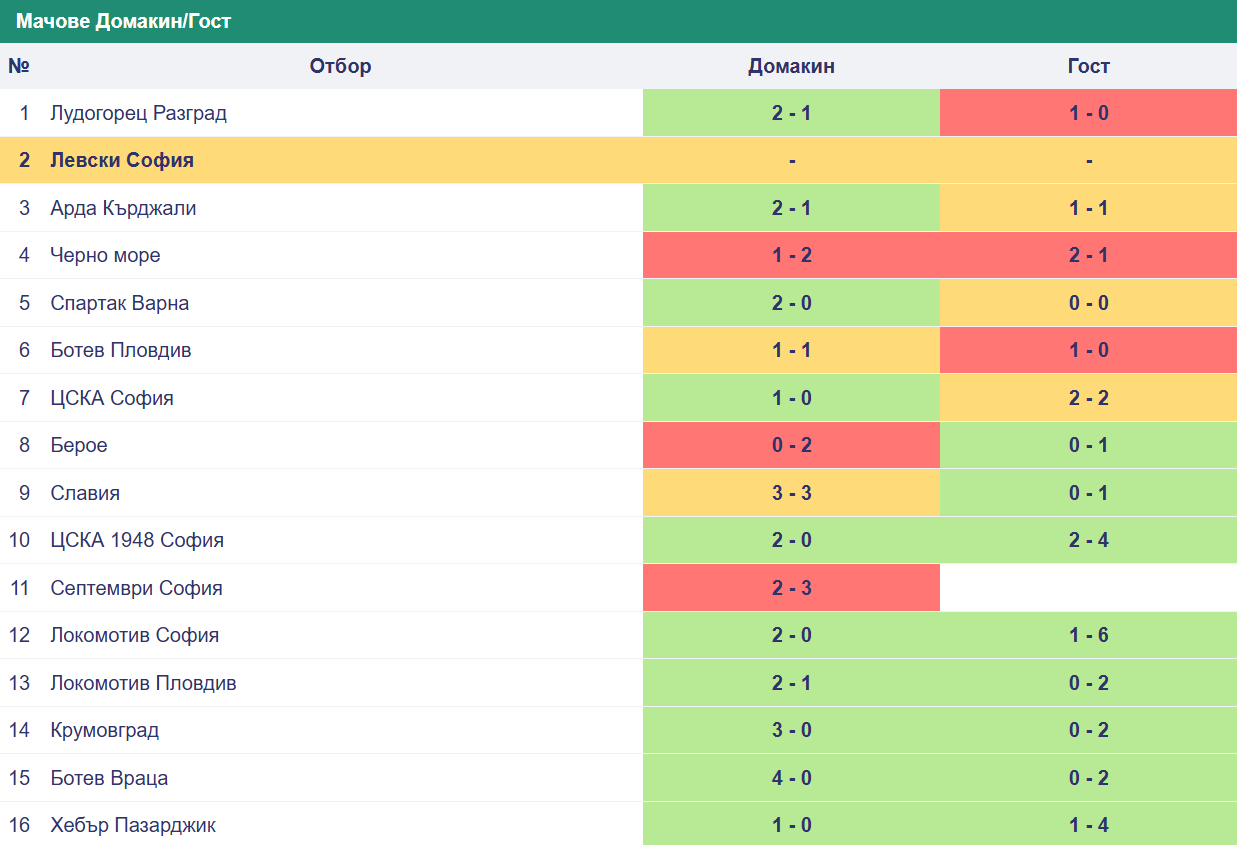This screenshot has width=1237, height=845.
Task: Open Ботев Враца away result 0 - 2
Action: click(x=1088, y=778)
